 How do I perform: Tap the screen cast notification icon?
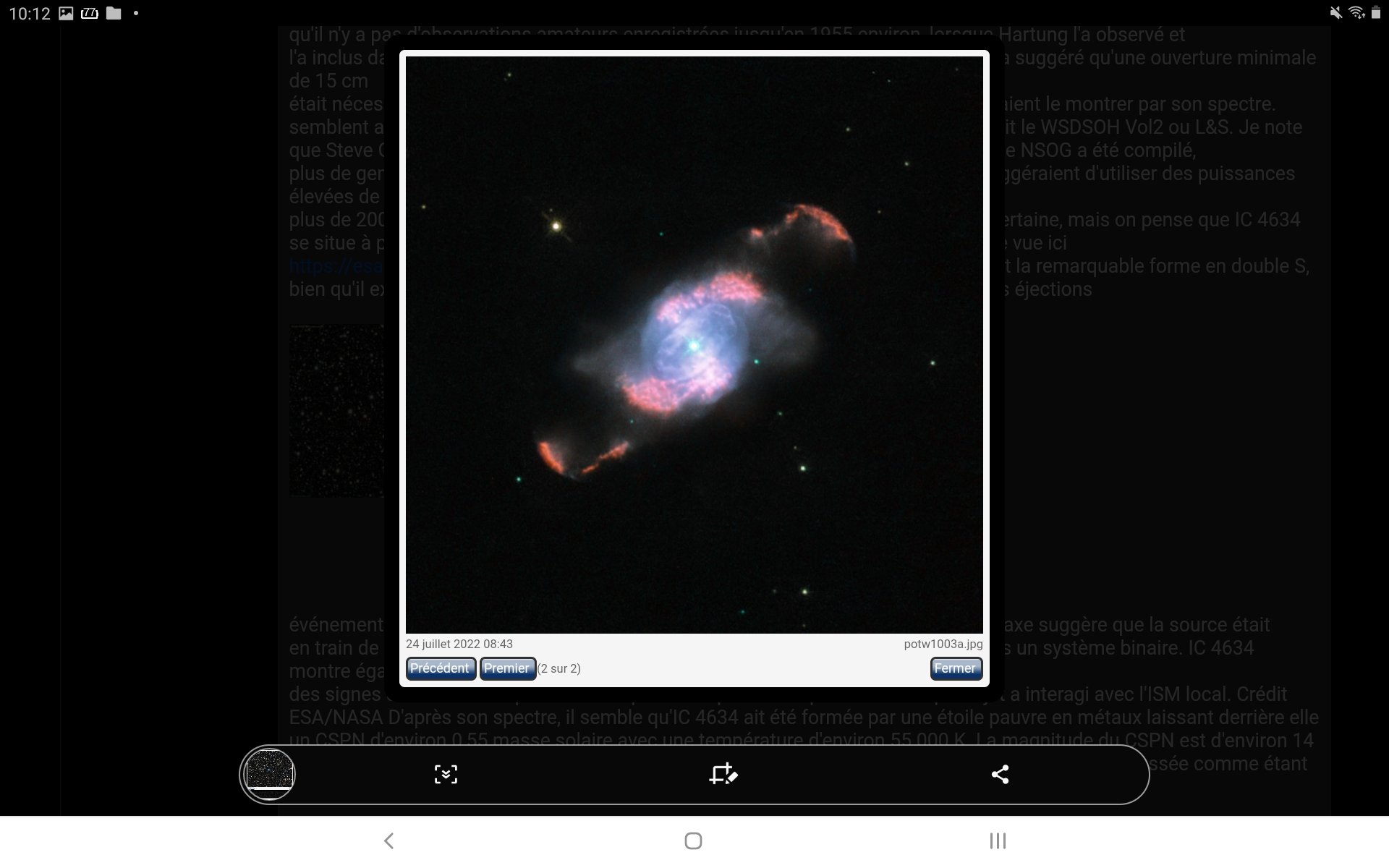click(x=90, y=13)
